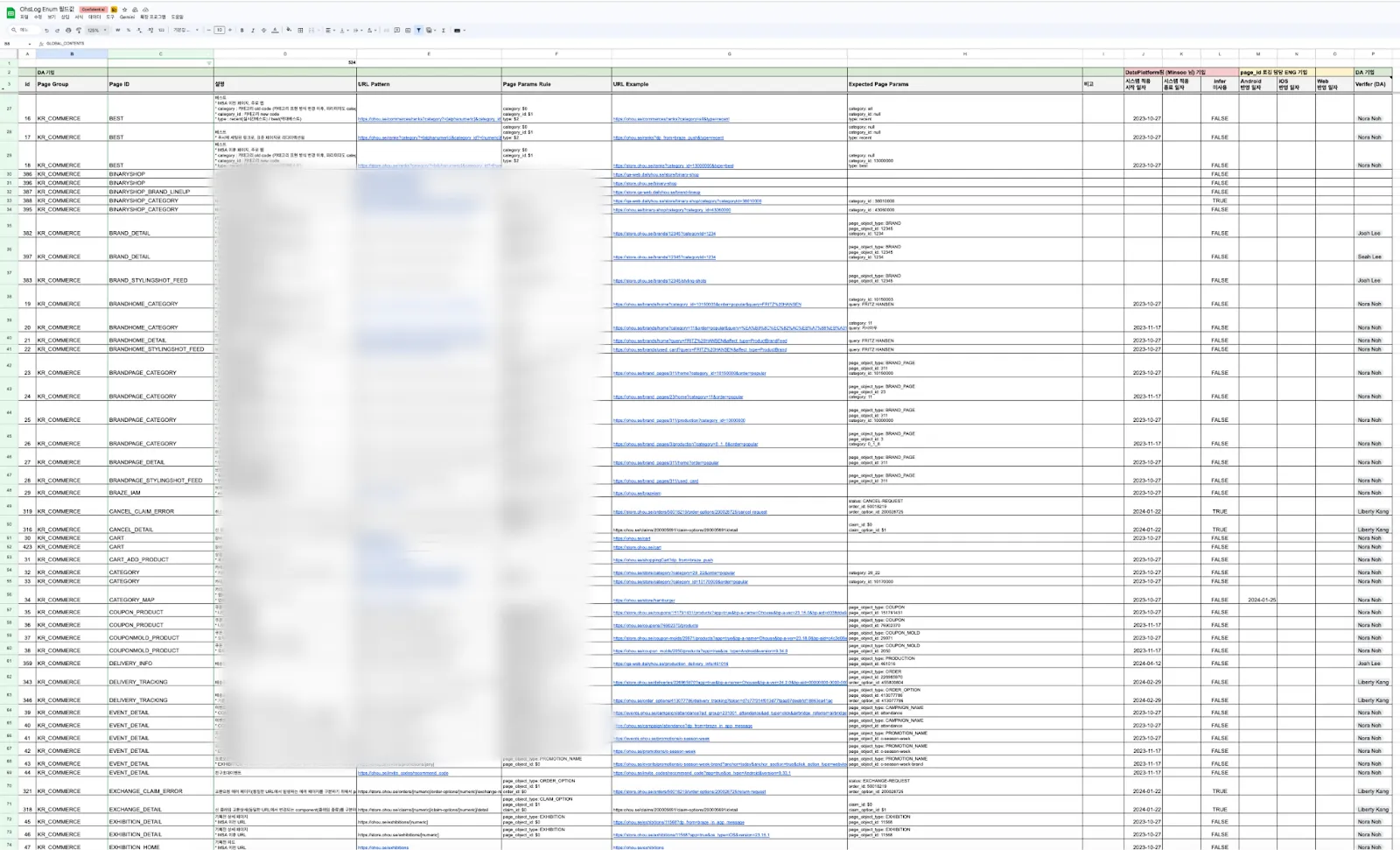
Task: Open the name box dropdown arrow
Action: (29, 43)
